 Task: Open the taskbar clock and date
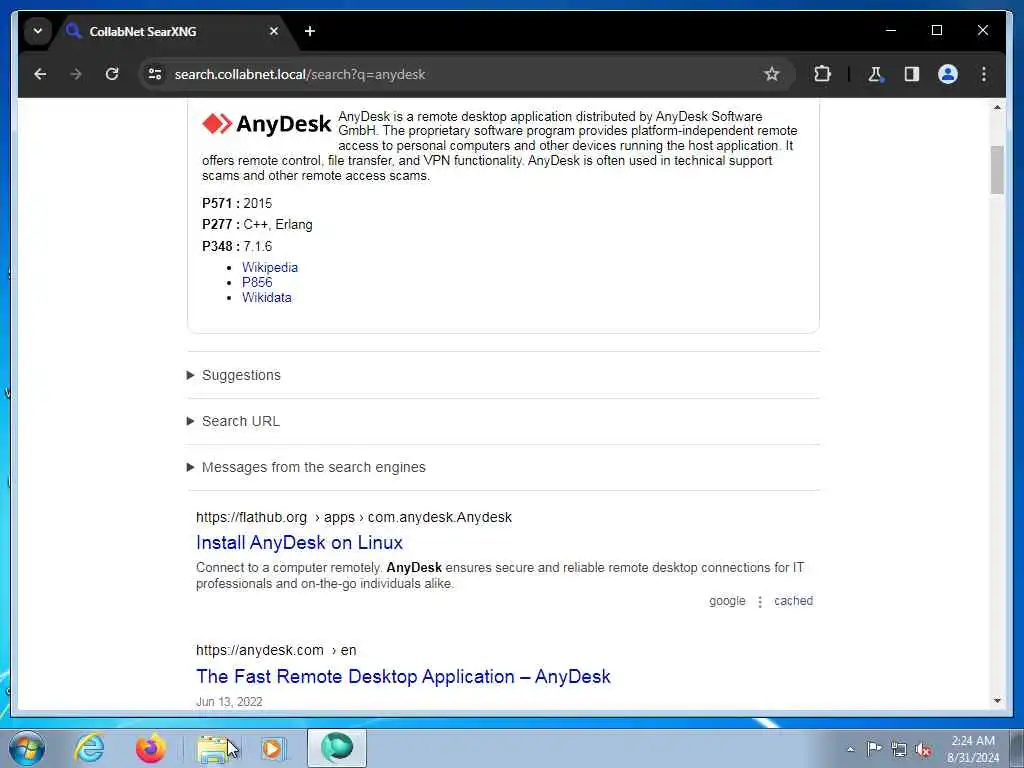coord(973,749)
